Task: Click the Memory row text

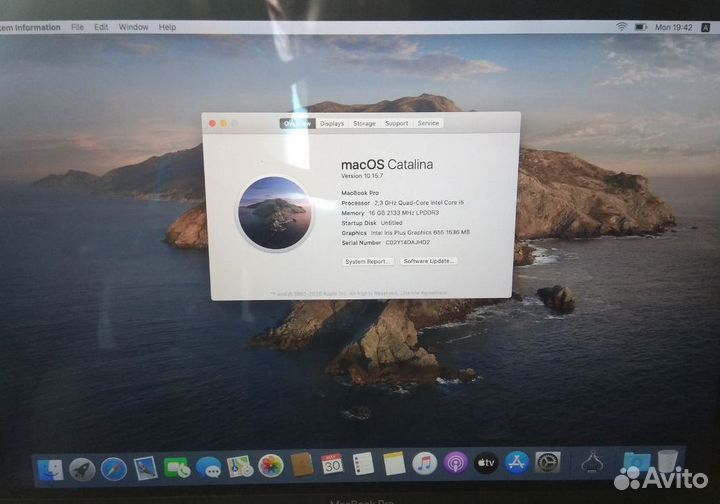Action: (390, 213)
